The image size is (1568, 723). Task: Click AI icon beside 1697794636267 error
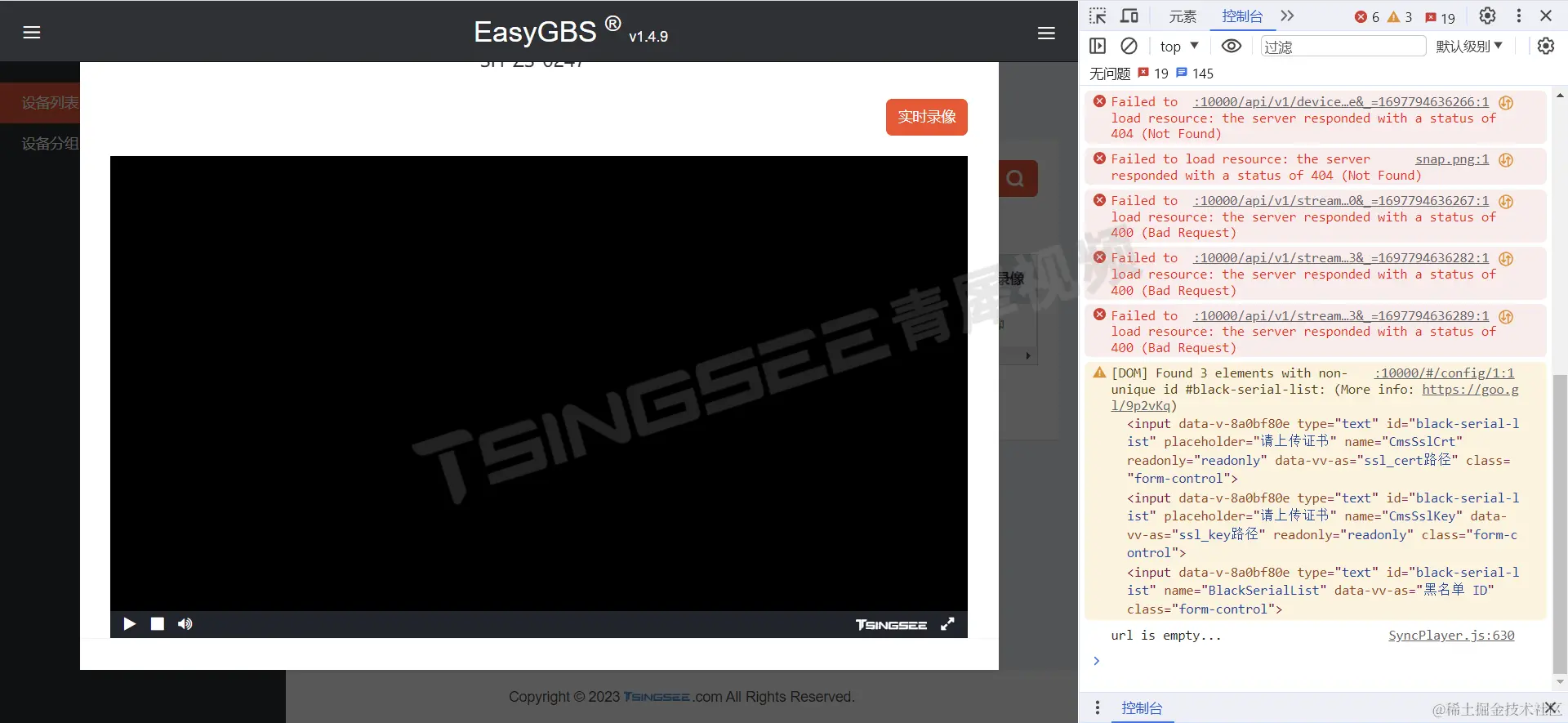pyautogui.click(x=1506, y=202)
